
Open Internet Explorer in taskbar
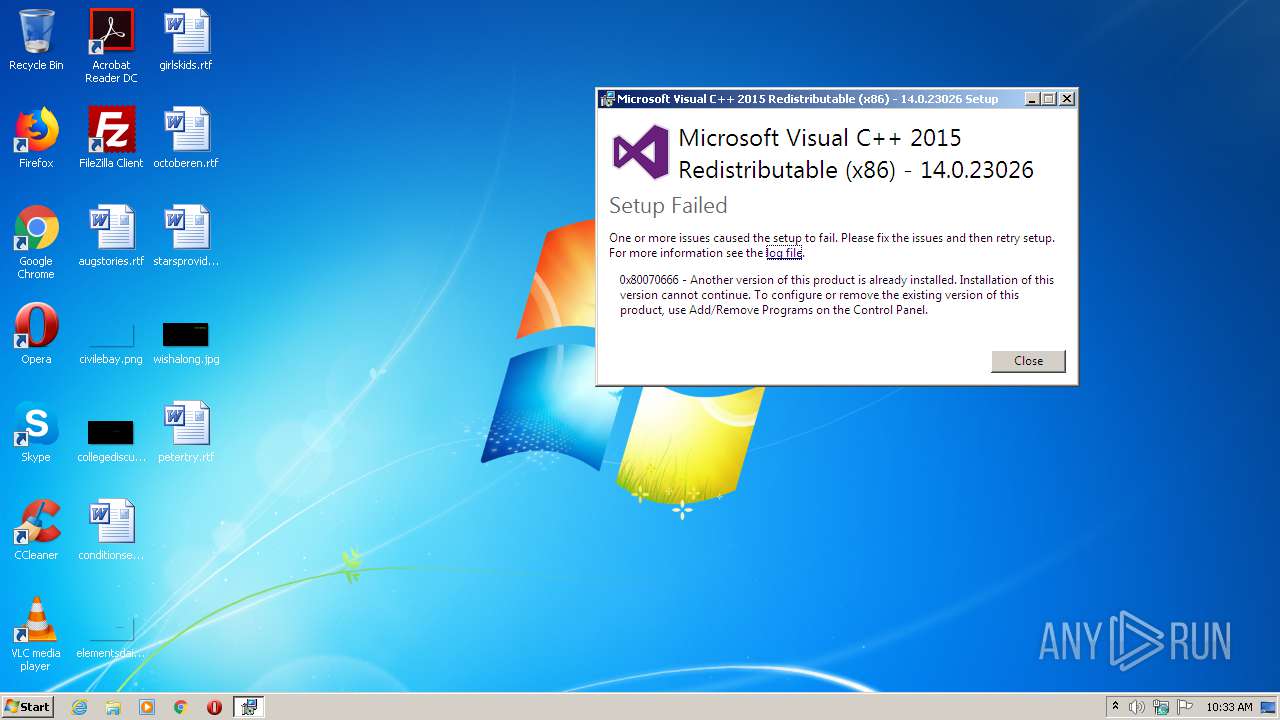(79, 707)
